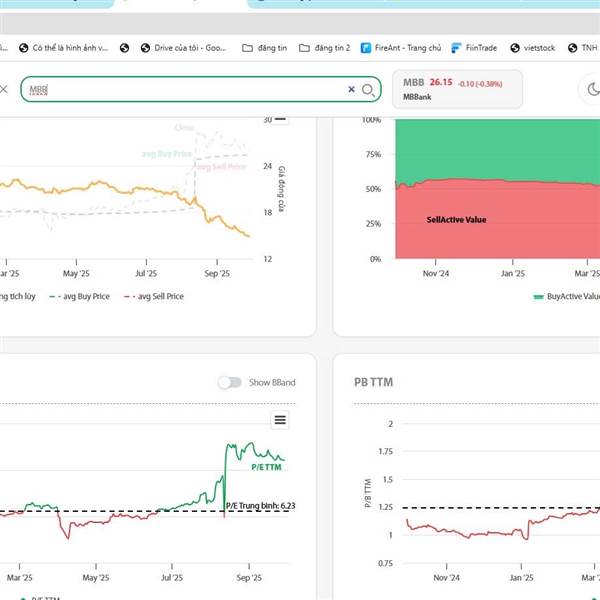Enable the Show BBand switch
Viewport: 600px width, 600px height.
click(230, 382)
